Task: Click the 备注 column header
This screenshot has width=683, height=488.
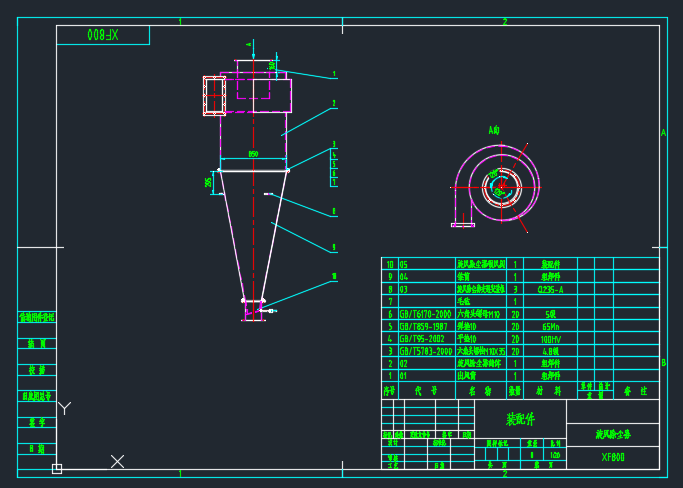Action: pos(636,391)
